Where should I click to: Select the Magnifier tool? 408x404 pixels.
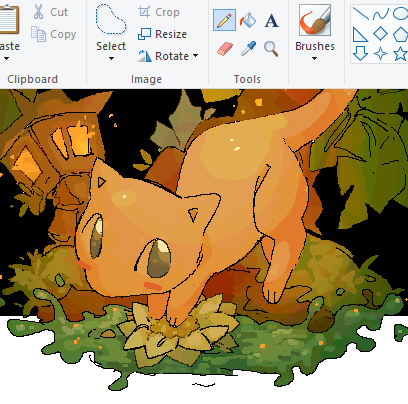(x=271, y=49)
